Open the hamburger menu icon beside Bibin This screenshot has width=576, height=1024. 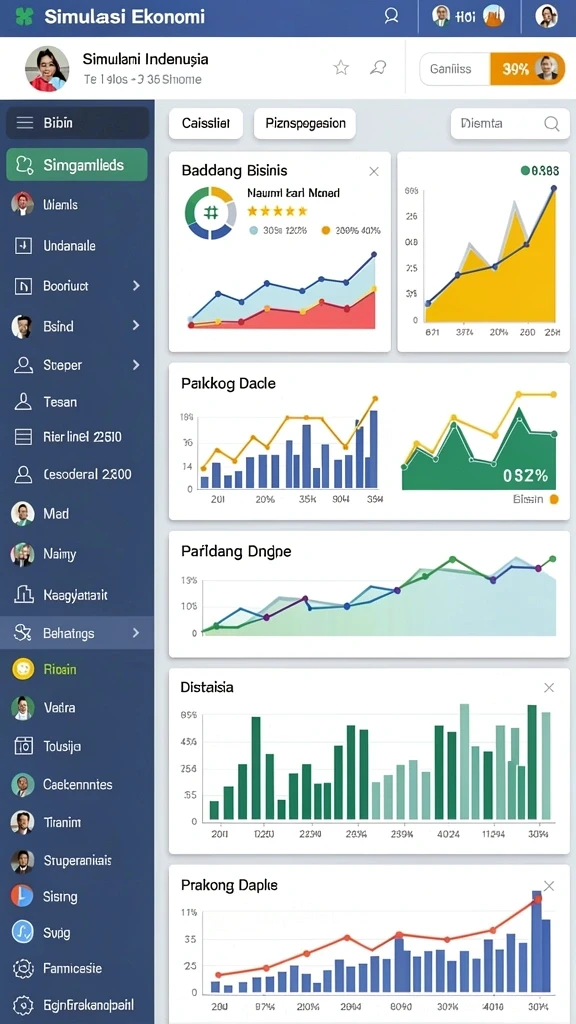25,123
